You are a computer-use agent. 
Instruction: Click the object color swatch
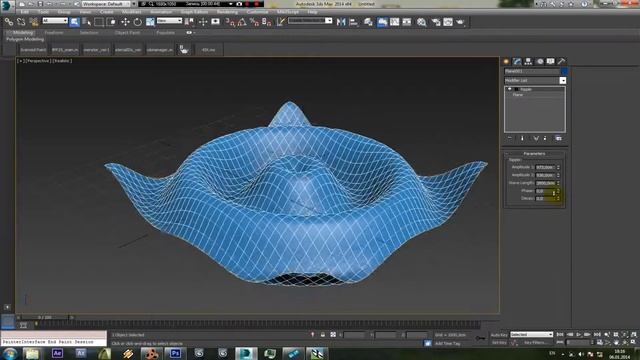pos(564,71)
